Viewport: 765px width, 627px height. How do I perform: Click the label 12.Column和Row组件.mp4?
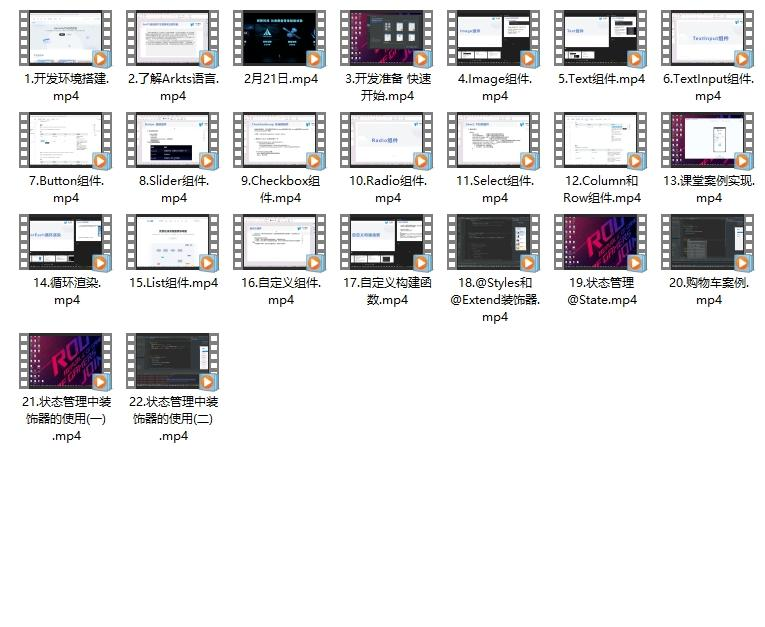point(602,189)
